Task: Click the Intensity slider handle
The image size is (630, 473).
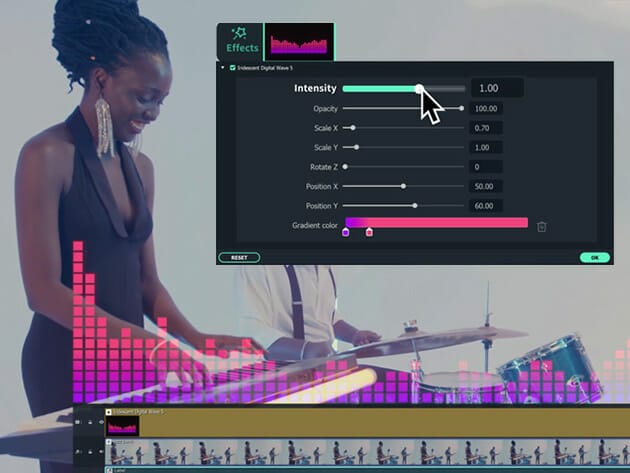Action: [x=419, y=89]
